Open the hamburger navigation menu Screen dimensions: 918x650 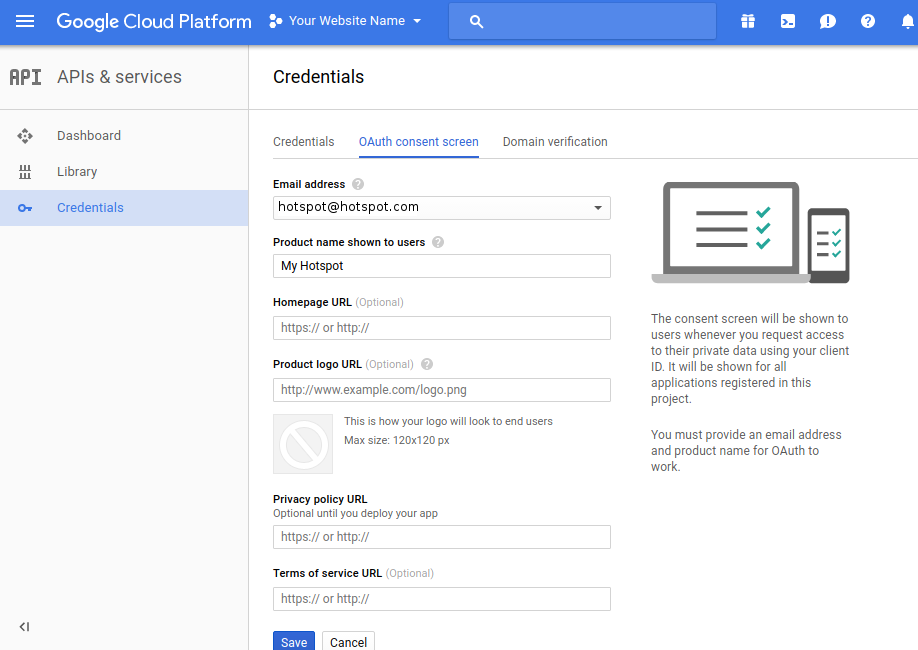25,22
